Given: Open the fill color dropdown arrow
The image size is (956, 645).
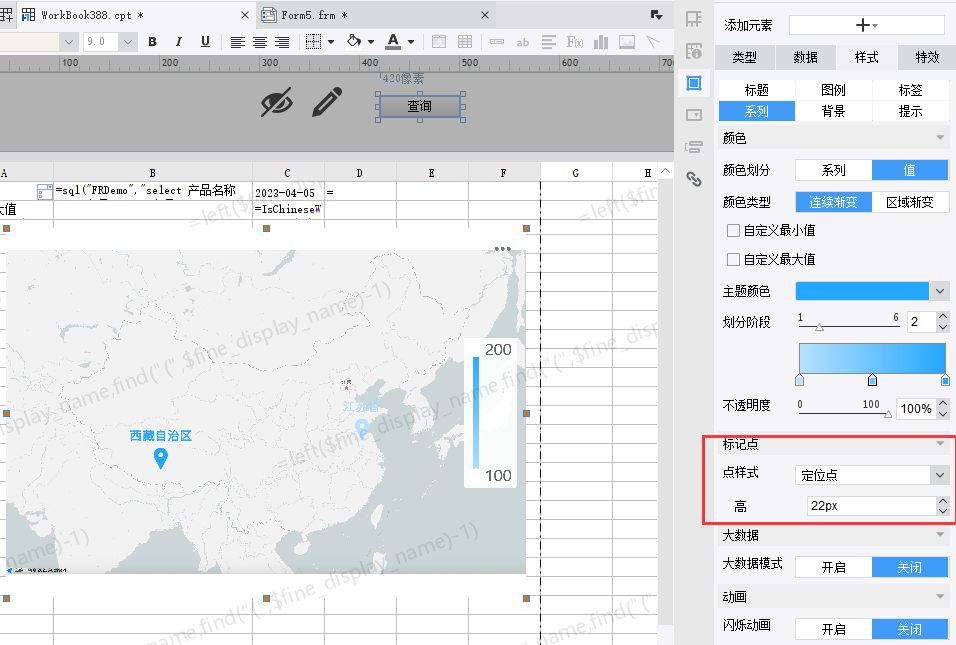Looking at the screenshot, I should pyautogui.click(x=371, y=42).
